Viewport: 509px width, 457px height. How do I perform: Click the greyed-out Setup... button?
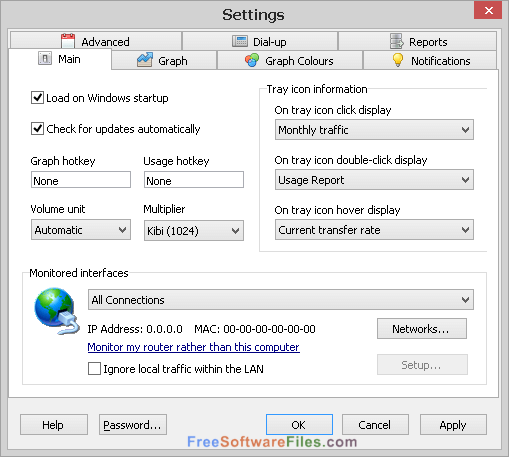coord(422,365)
